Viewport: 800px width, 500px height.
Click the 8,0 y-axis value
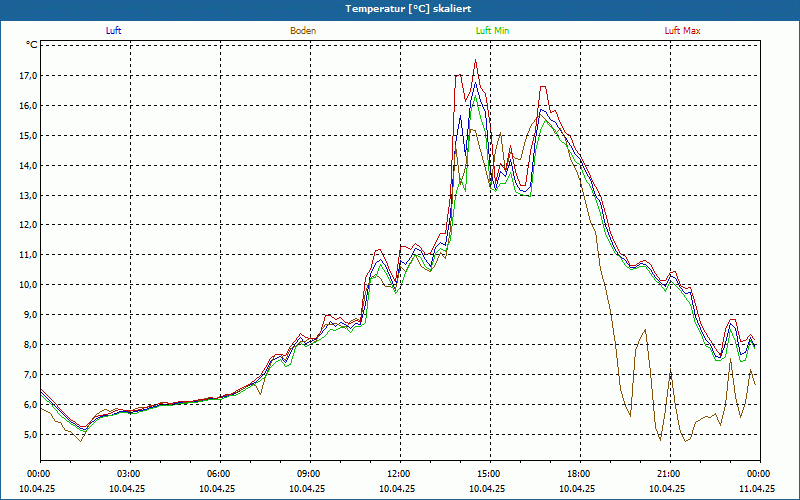pyautogui.click(x=30, y=344)
